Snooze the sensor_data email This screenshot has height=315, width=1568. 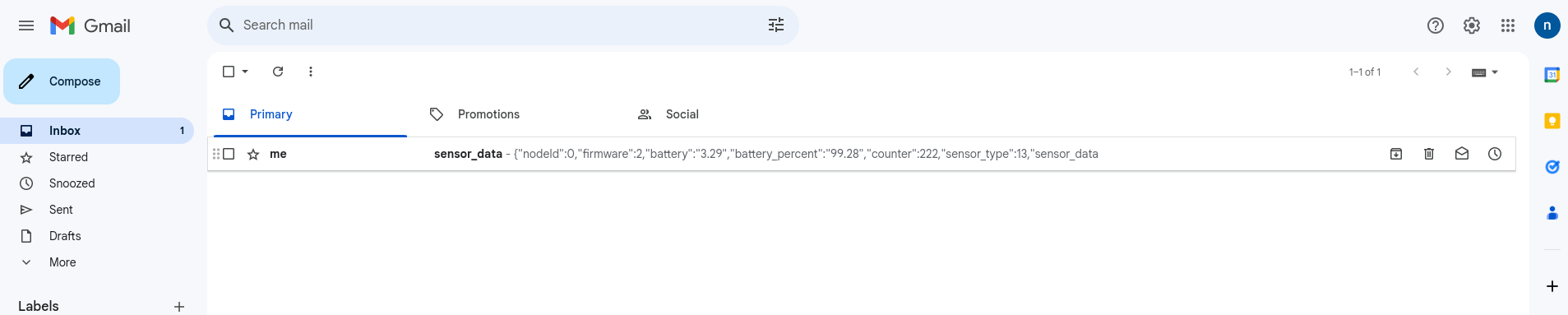click(1495, 154)
